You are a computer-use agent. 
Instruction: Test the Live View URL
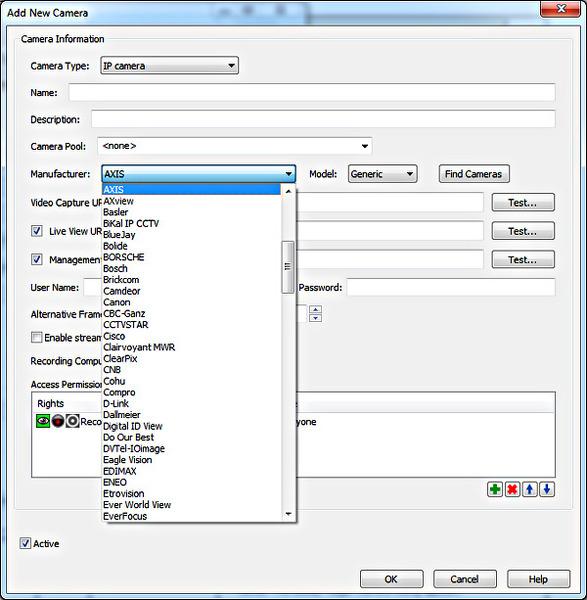point(523,231)
